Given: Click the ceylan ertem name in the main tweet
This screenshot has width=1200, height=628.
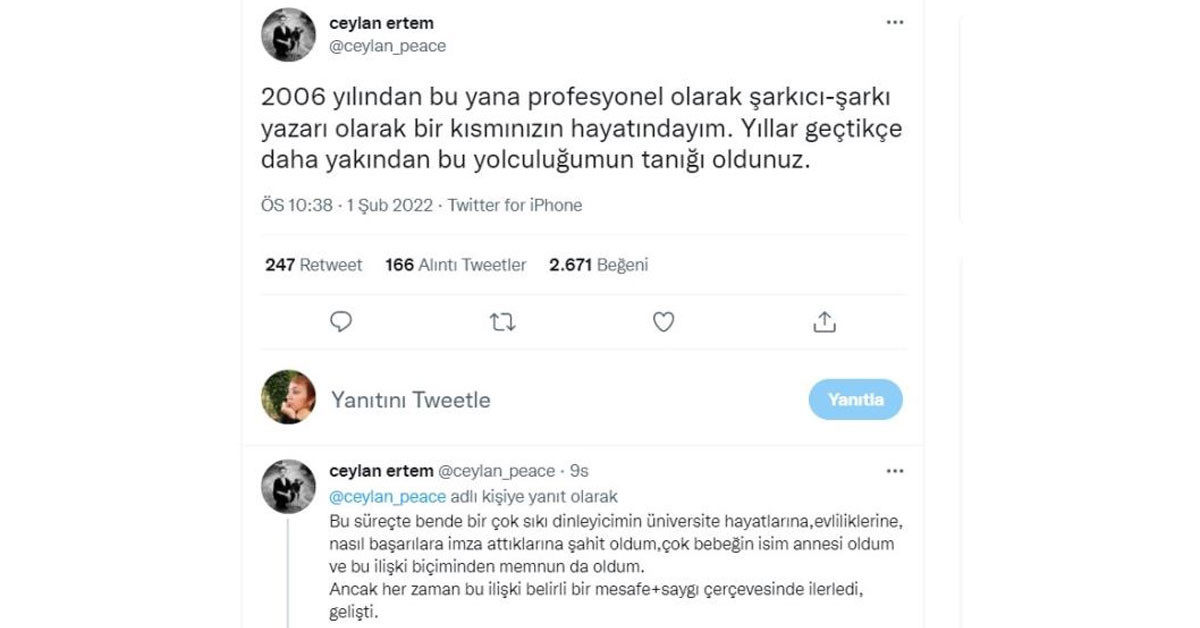Looking at the screenshot, I should (381, 23).
